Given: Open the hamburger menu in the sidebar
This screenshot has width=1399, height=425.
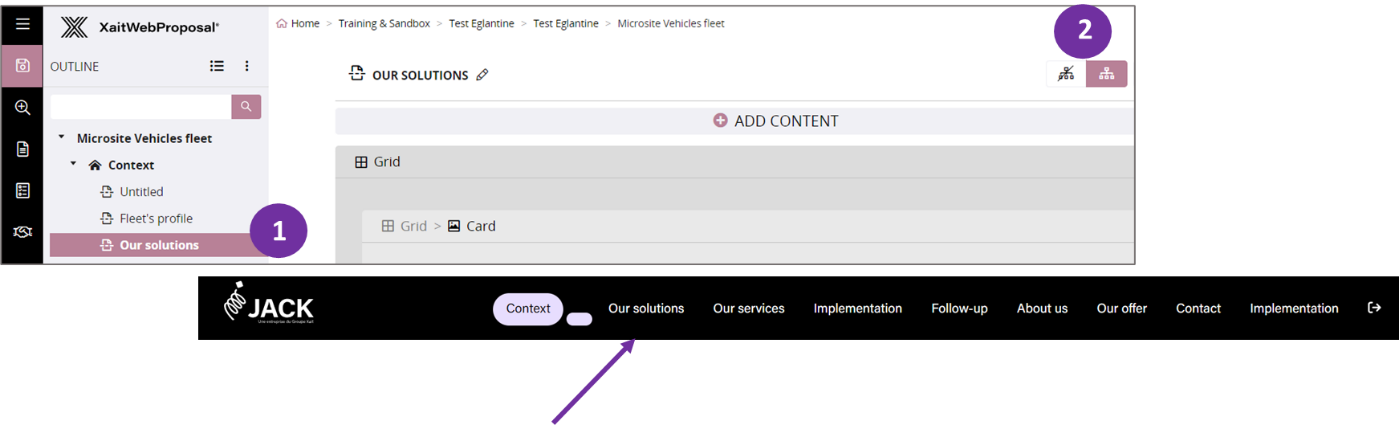Looking at the screenshot, I should [22, 25].
